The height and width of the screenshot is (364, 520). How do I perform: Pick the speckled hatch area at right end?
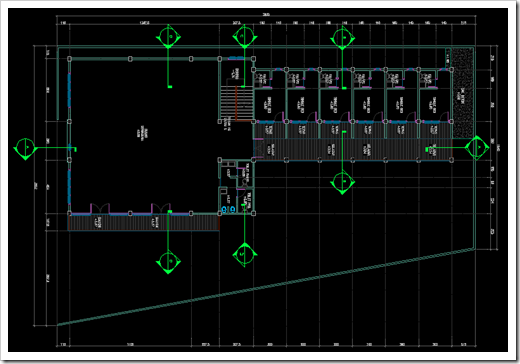click(463, 93)
